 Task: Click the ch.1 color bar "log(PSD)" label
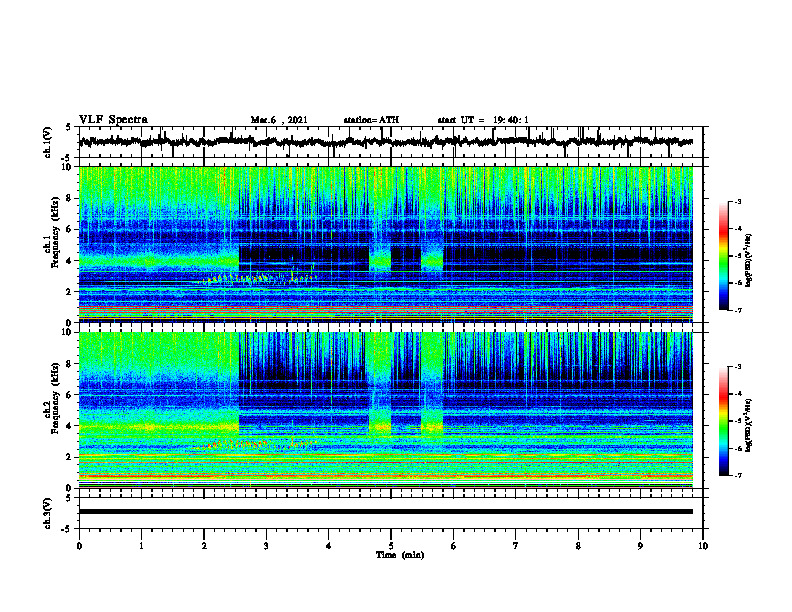pos(749,260)
